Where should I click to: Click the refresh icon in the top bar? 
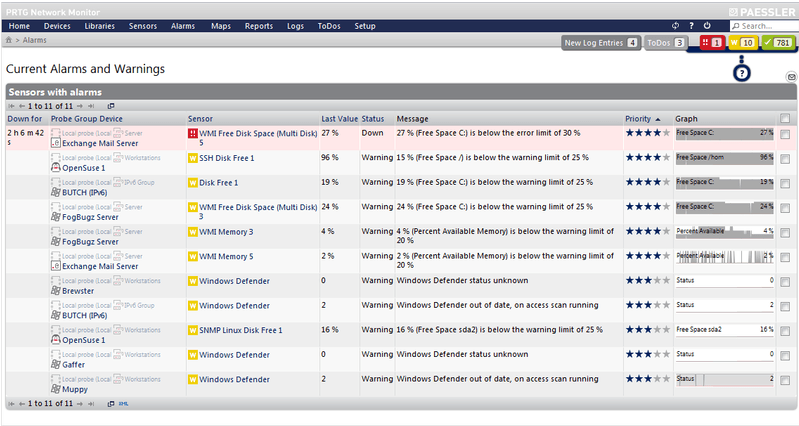point(676,25)
